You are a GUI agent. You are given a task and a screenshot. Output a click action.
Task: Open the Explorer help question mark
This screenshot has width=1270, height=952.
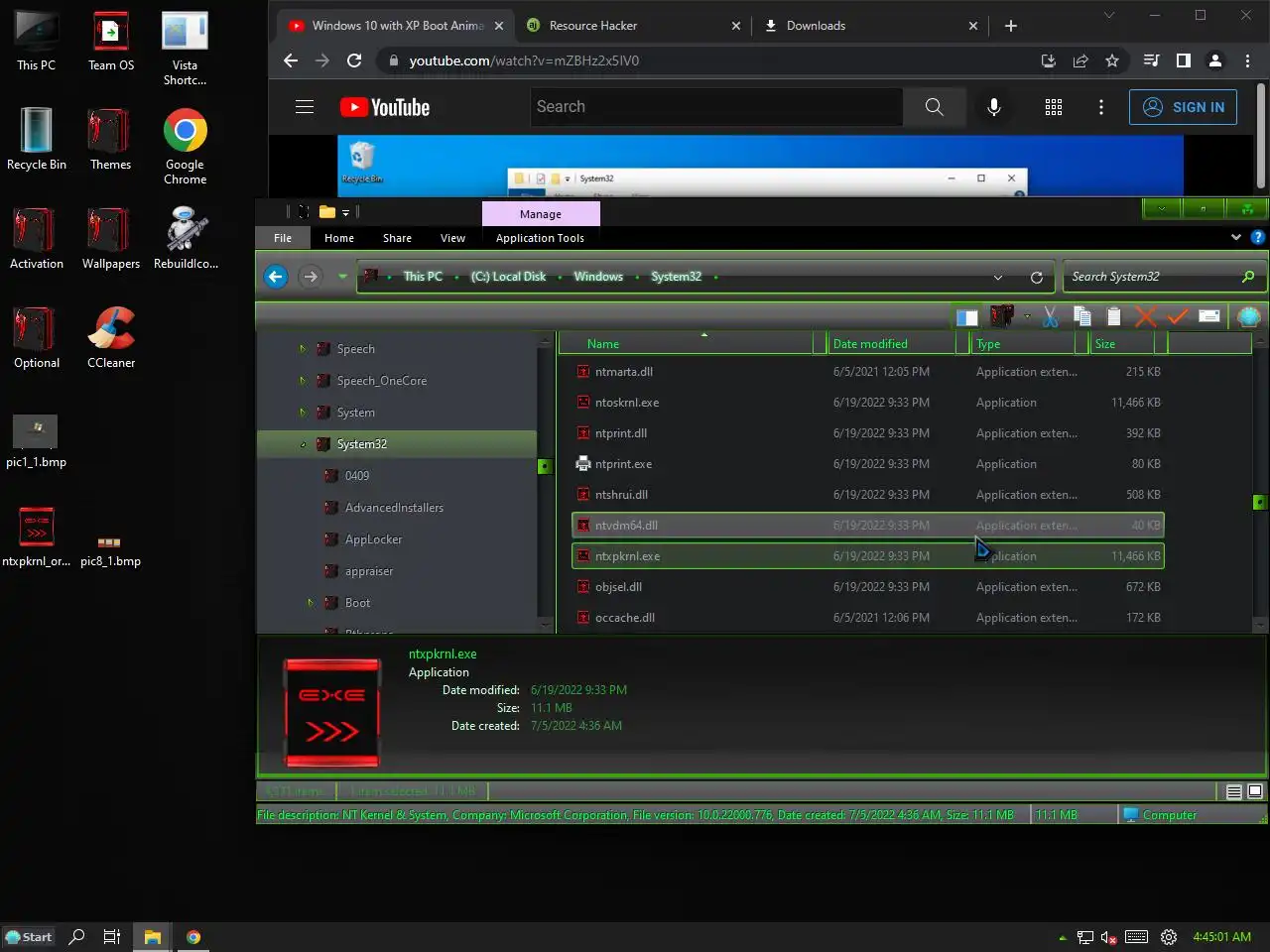tap(1258, 237)
